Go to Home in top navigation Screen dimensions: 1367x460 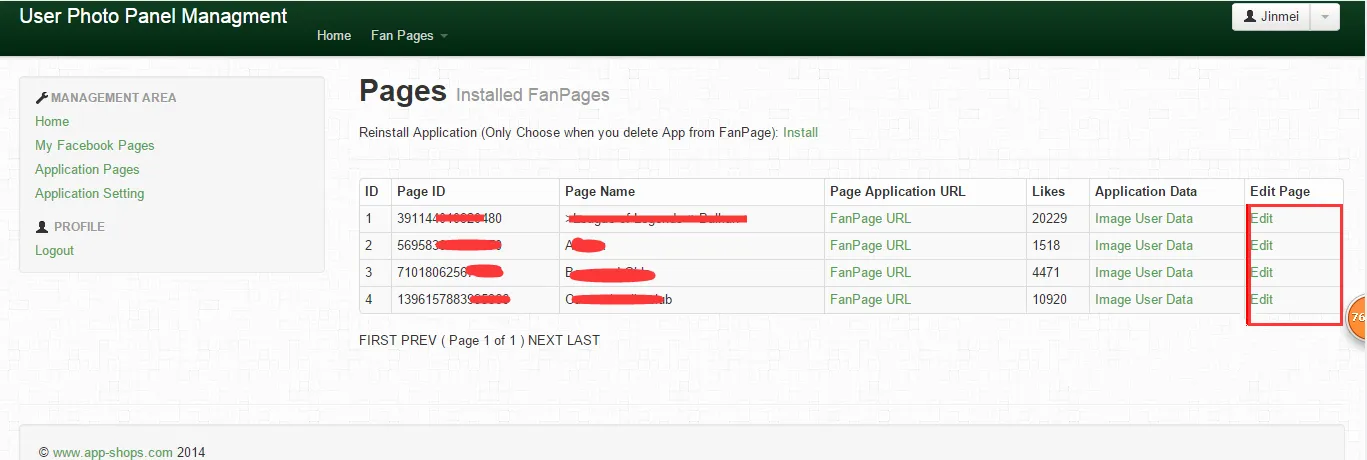tap(334, 35)
